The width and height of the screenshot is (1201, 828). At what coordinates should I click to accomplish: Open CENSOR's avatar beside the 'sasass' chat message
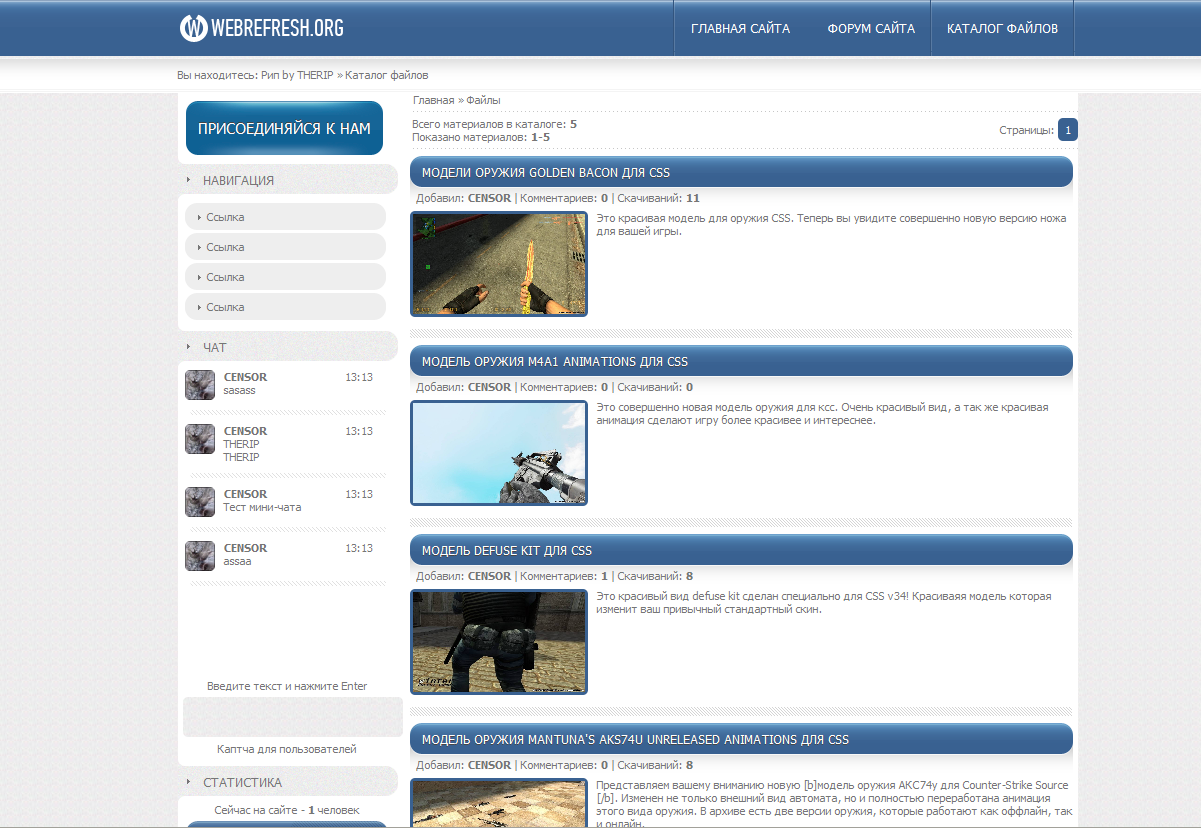pos(200,385)
